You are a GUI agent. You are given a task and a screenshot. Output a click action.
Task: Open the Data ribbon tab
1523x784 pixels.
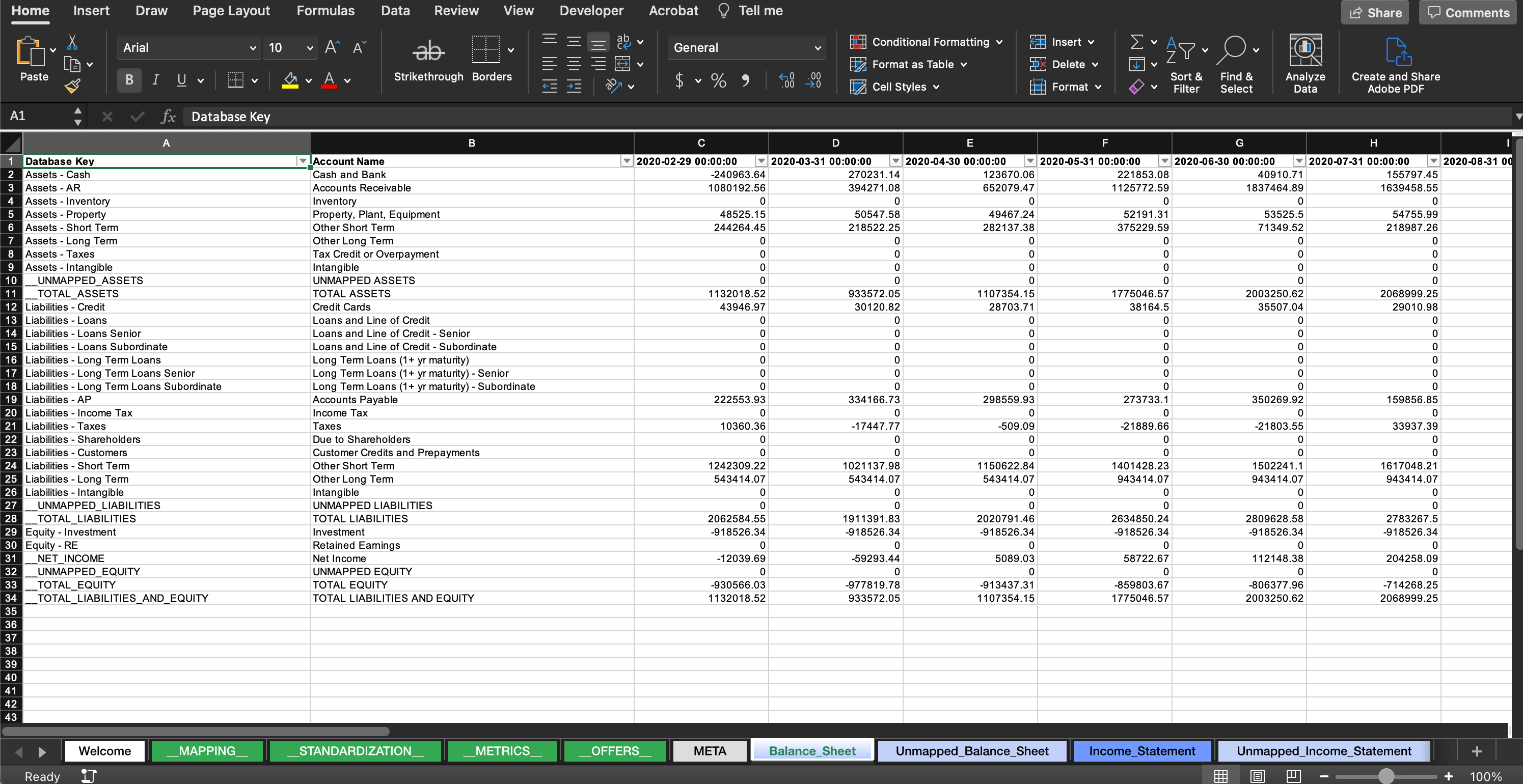point(395,11)
